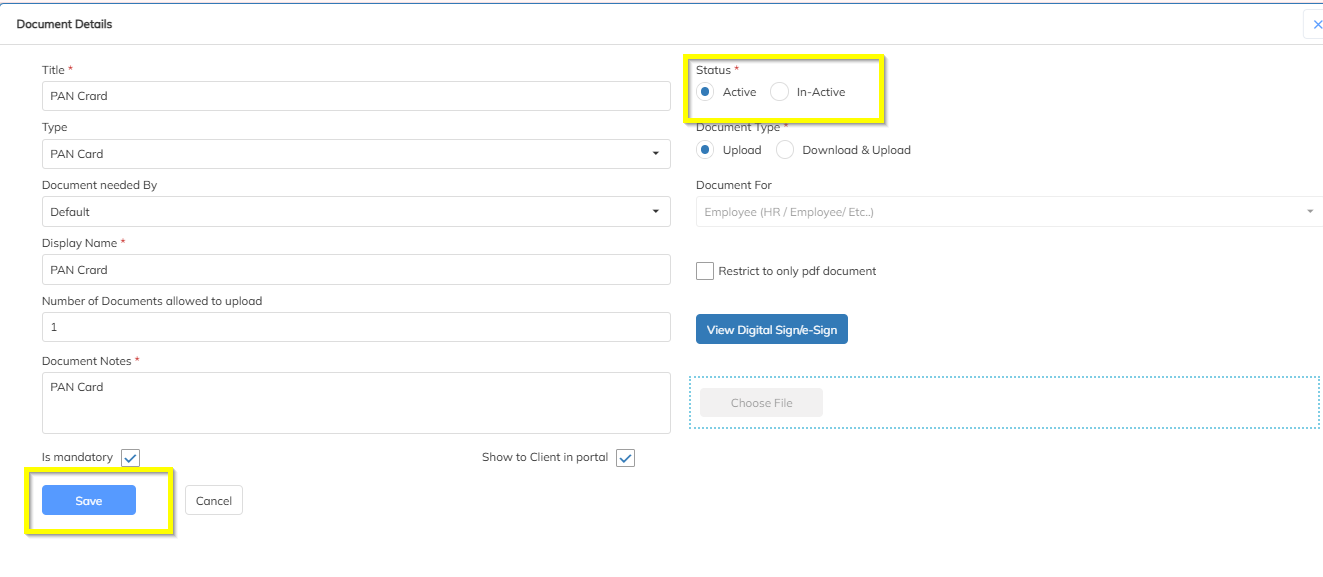
Task: Select Download & Upload document type
Action: (785, 150)
